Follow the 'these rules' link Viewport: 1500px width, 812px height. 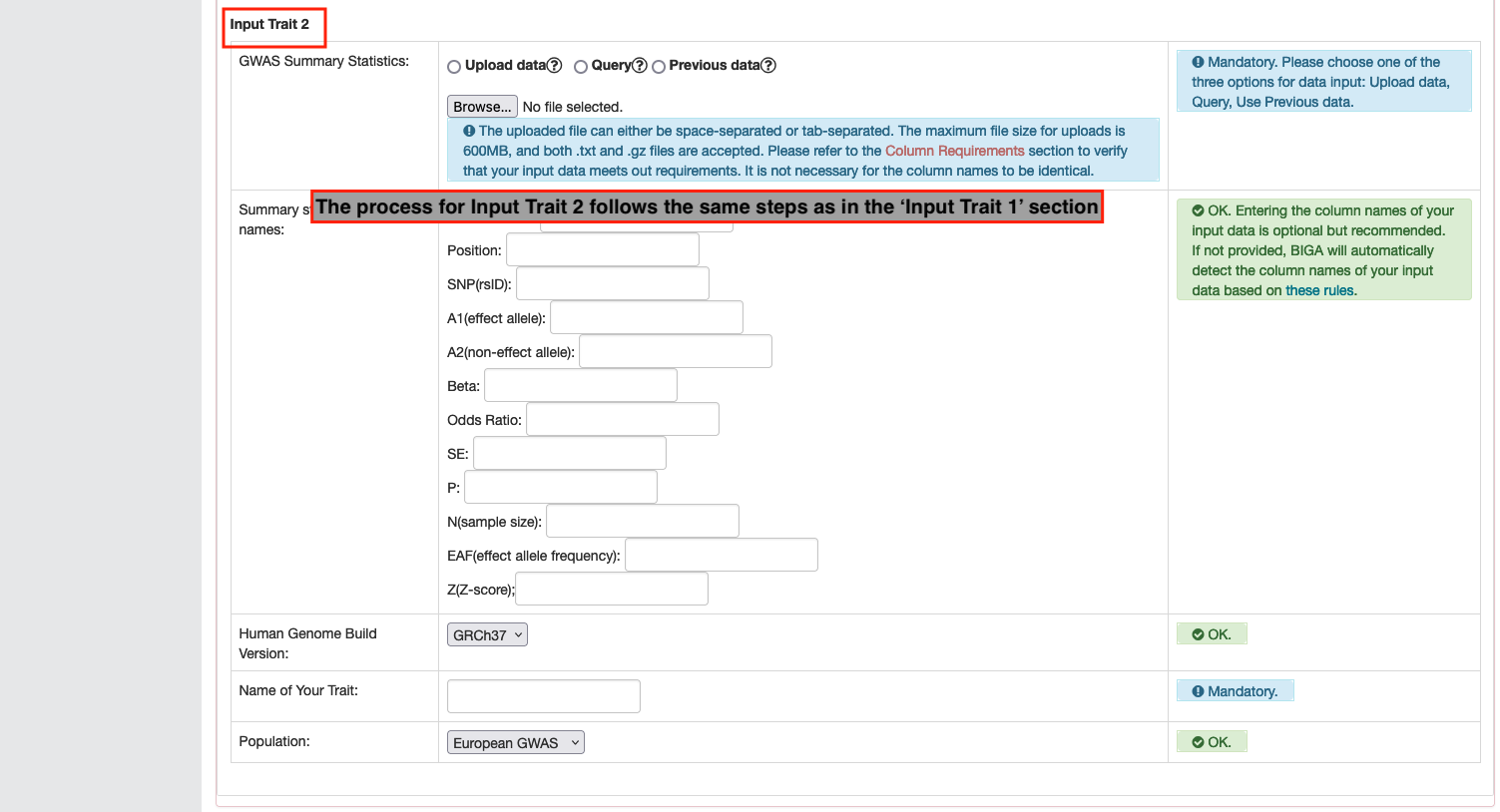coord(1319,290)
